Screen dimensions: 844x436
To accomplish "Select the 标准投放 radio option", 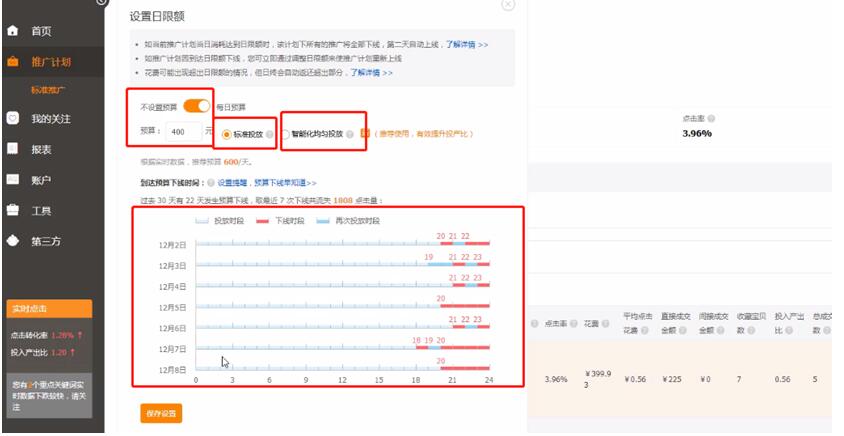I will point(227,134).
